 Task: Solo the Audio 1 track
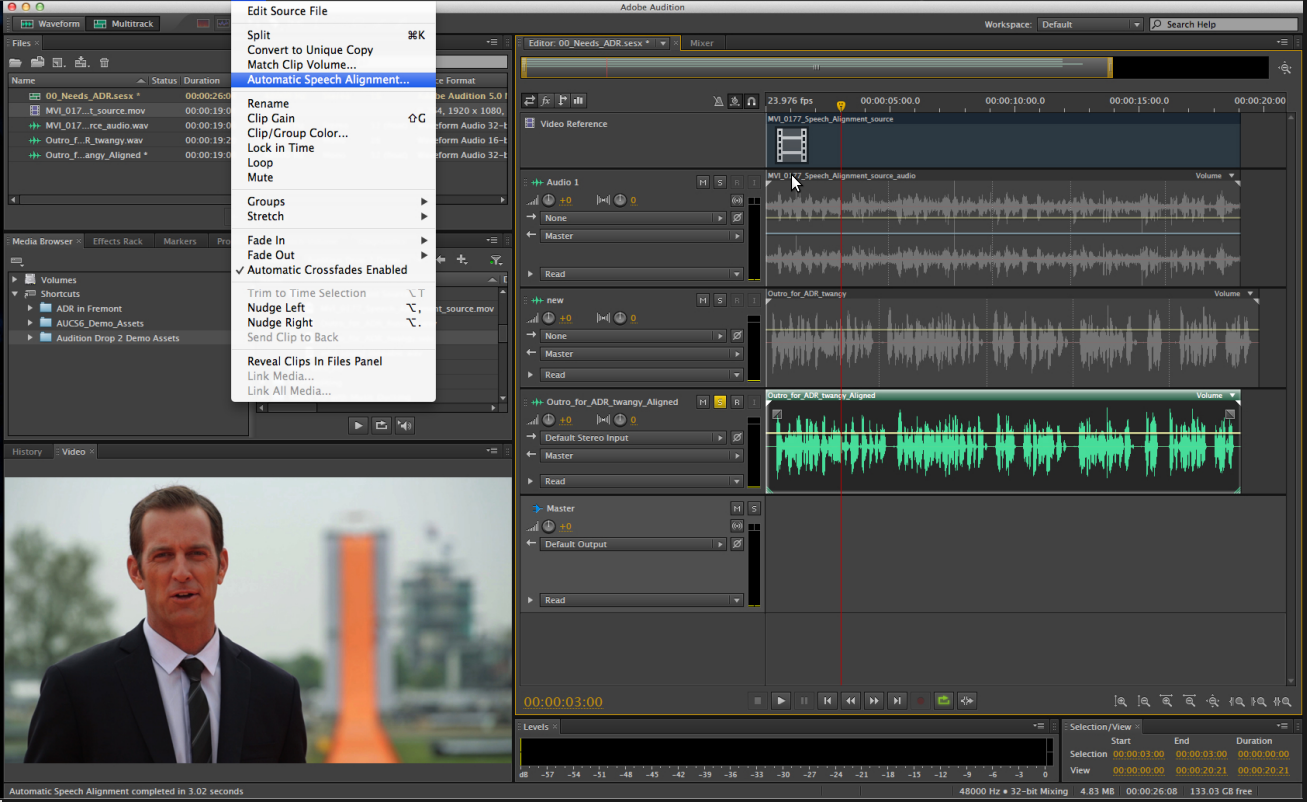[719, 182]
